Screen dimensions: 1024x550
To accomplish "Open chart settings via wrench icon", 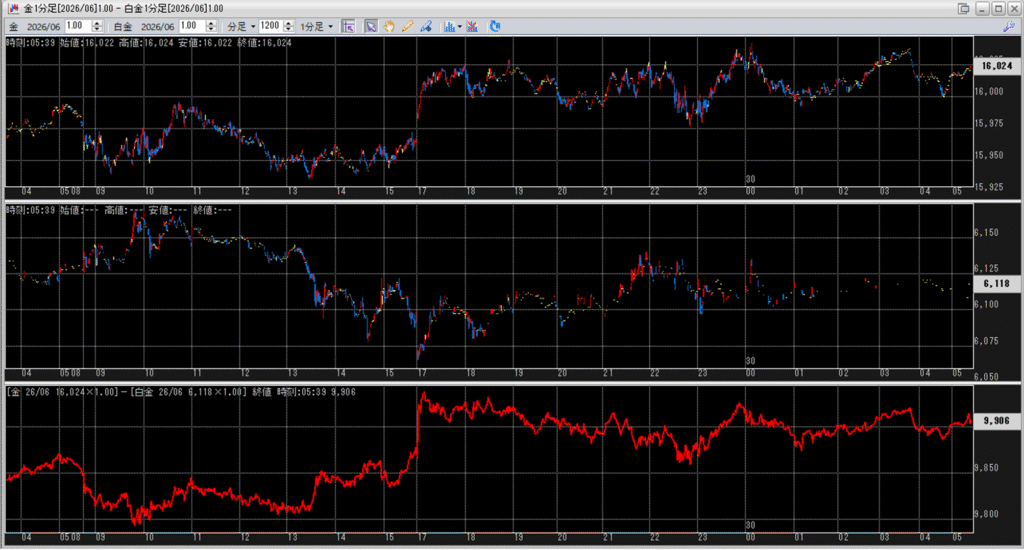I will coord(1007,29).
